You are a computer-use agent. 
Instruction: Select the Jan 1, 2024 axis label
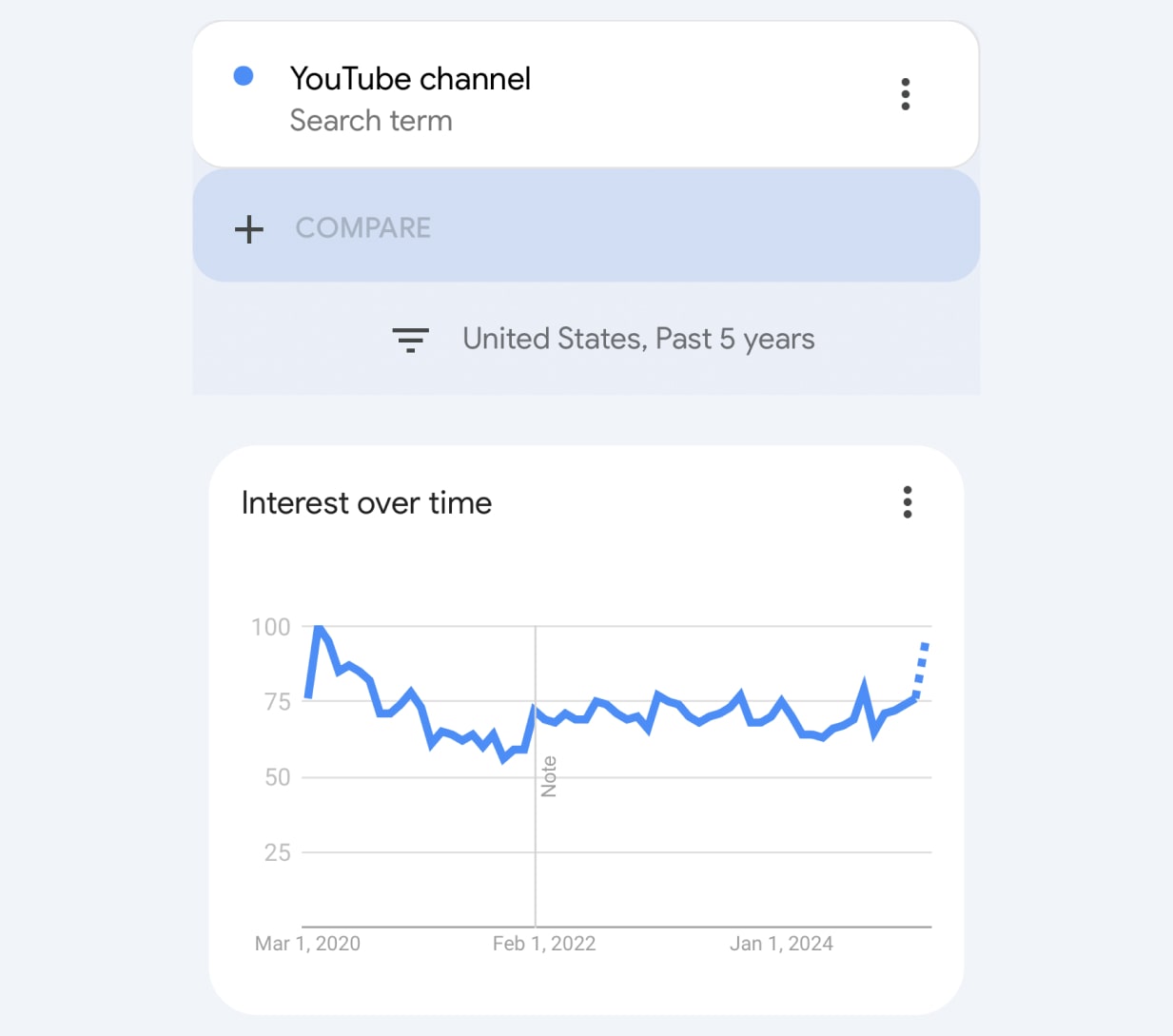[781, 944]
